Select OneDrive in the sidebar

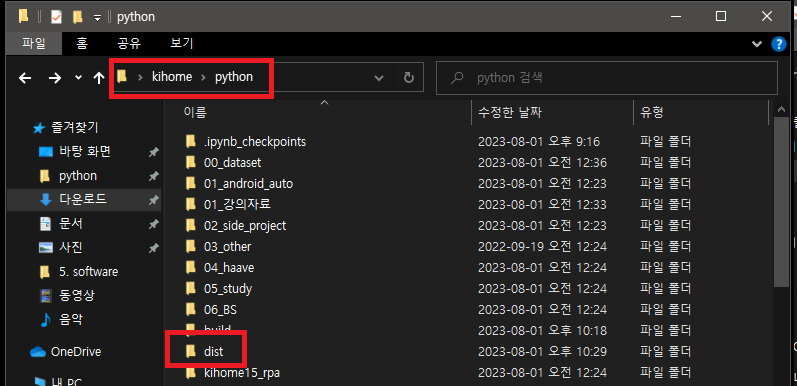[x=76, y=351]
